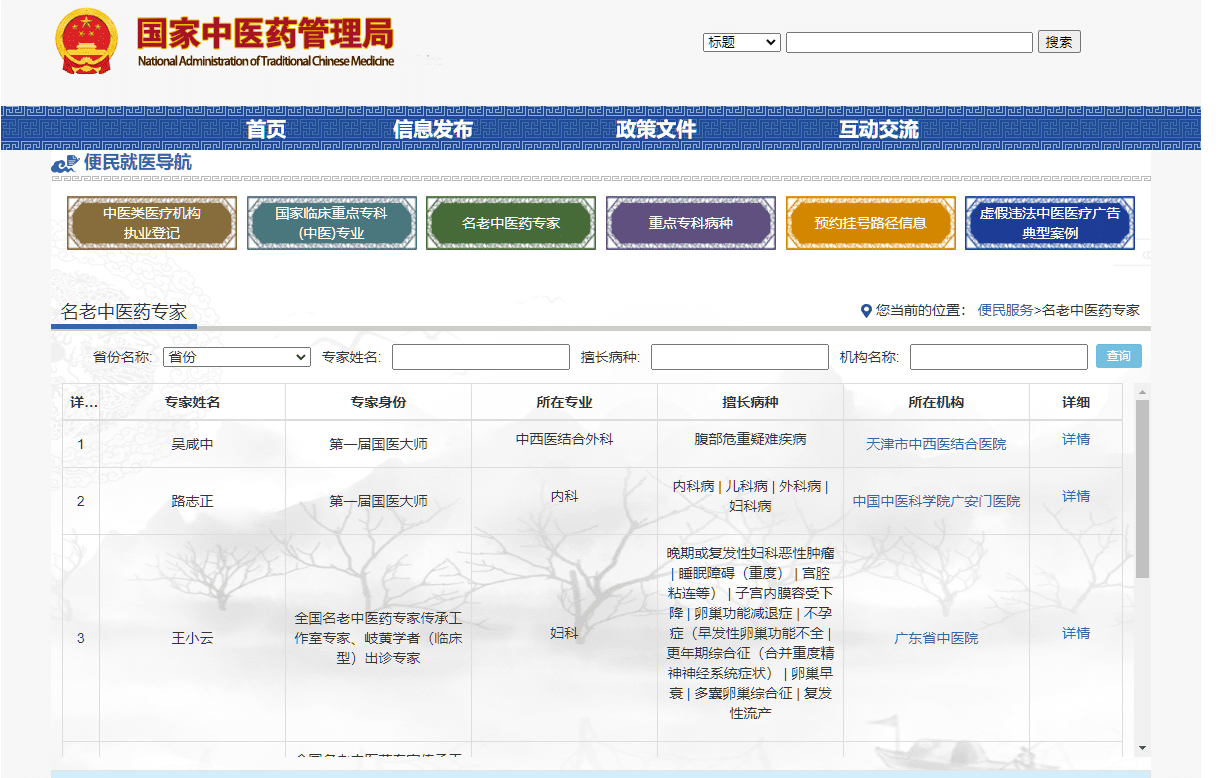1226x778 pixels.
Task: Click the 专家姓名 input field
Action: (x=481, y=357)
